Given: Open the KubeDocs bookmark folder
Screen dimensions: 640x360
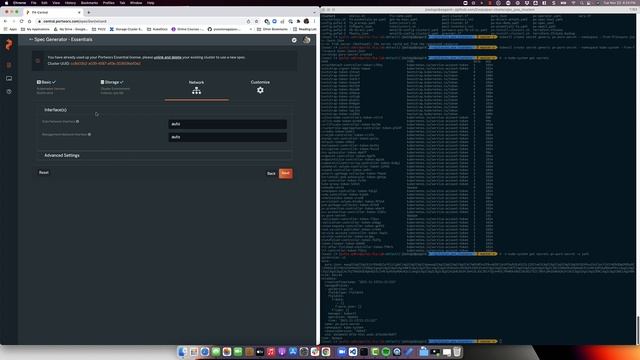Looking at the screenshot, I should point(157,29).
